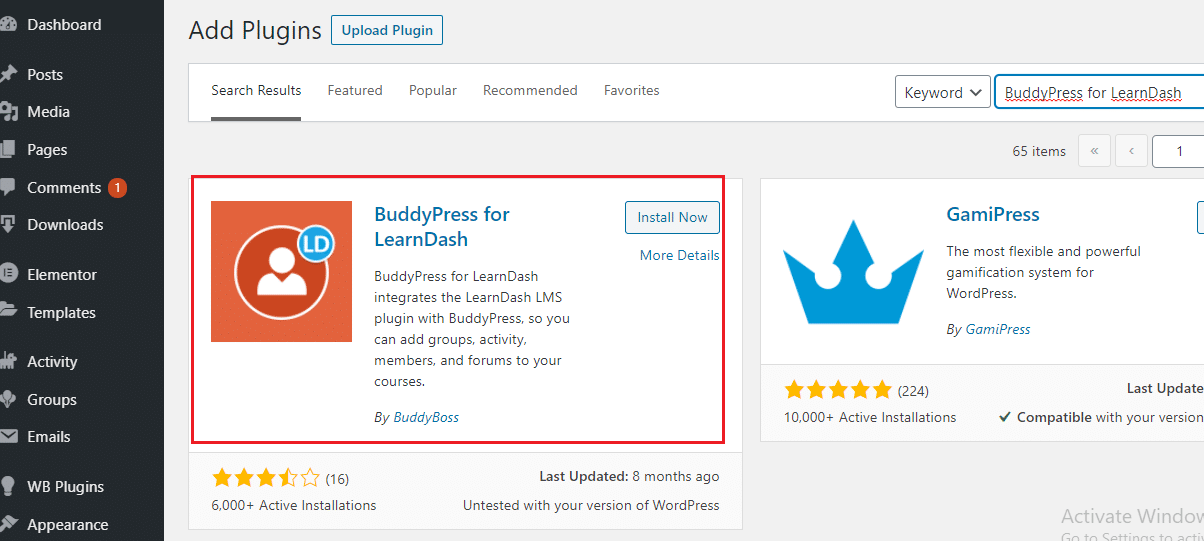Click the Comments speech bubble icon
This screenshot has height=541, width=1204.
tap(8, 188)
